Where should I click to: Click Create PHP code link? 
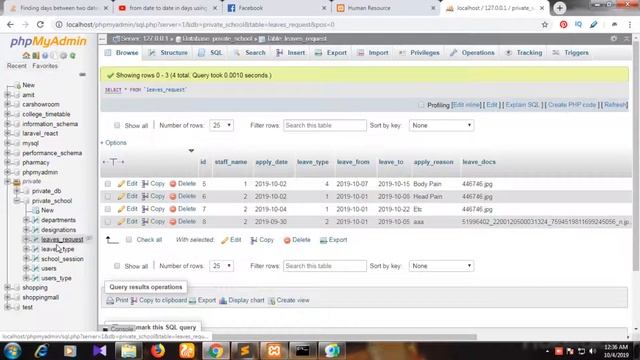tap(572, 105)
